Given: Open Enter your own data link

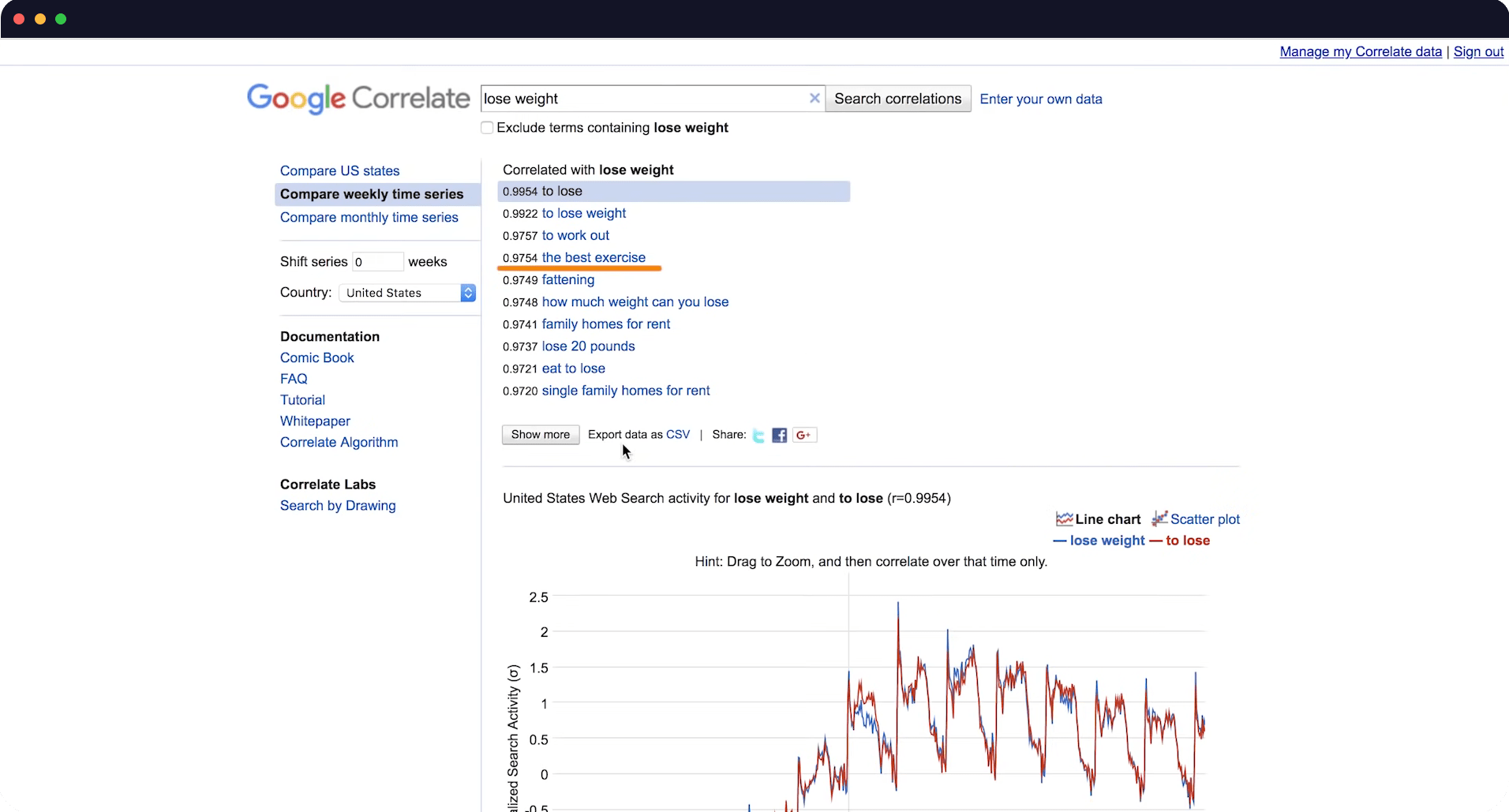Looking at the screenshot, I should coord(1041,99).
